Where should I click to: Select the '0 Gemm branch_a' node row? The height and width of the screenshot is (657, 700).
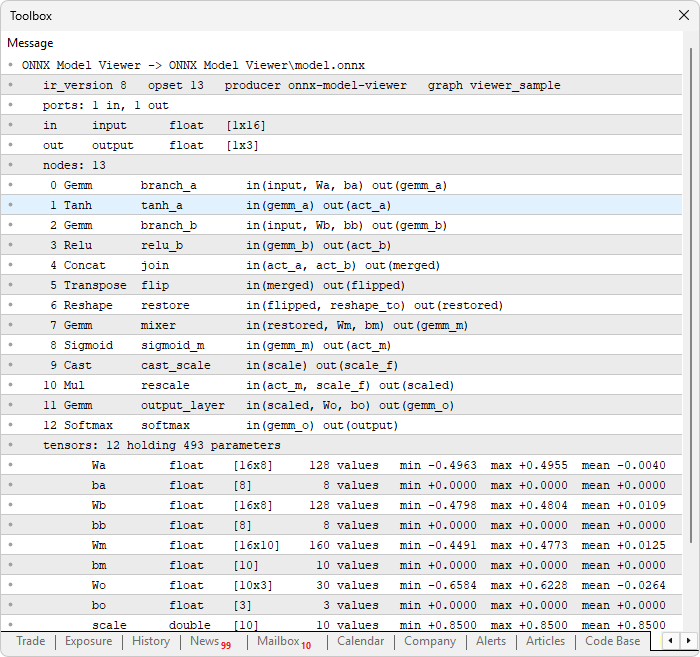tap(341, 185)
